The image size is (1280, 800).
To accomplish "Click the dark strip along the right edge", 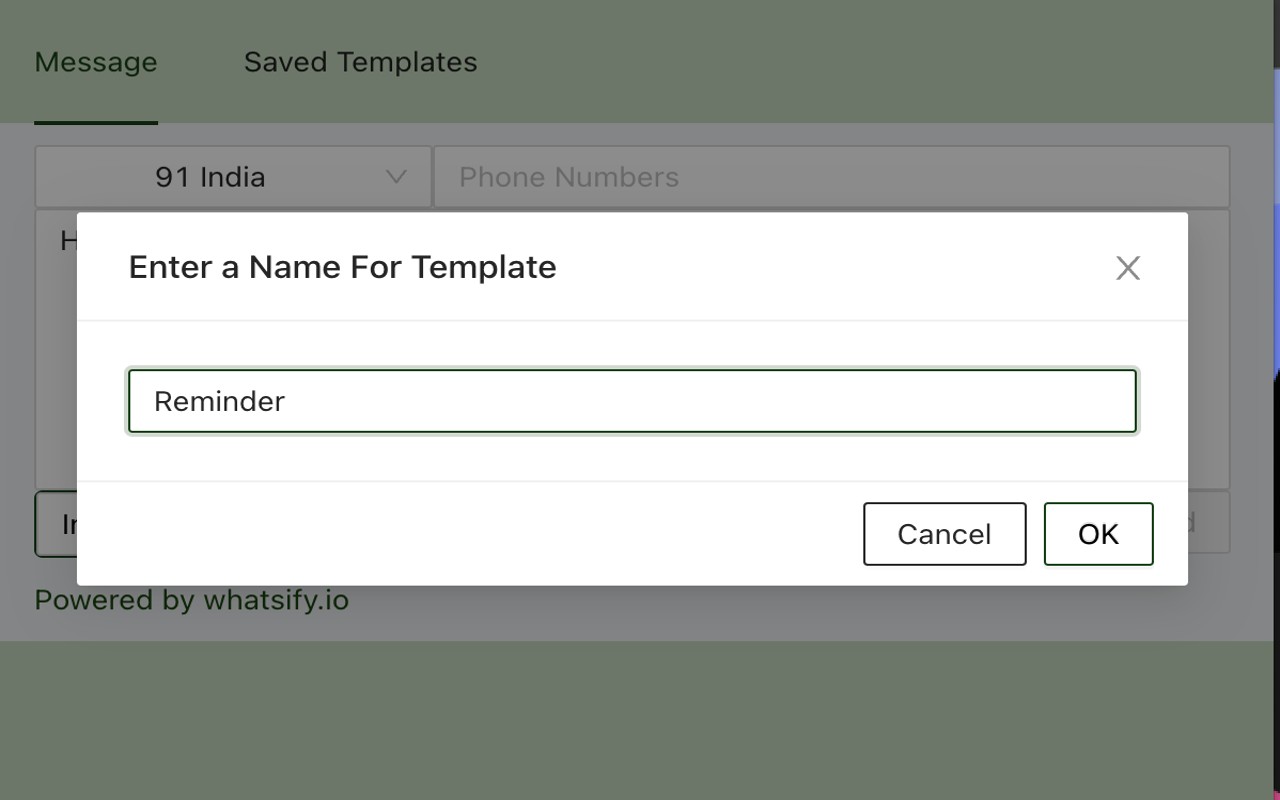I will (1276, 400).
